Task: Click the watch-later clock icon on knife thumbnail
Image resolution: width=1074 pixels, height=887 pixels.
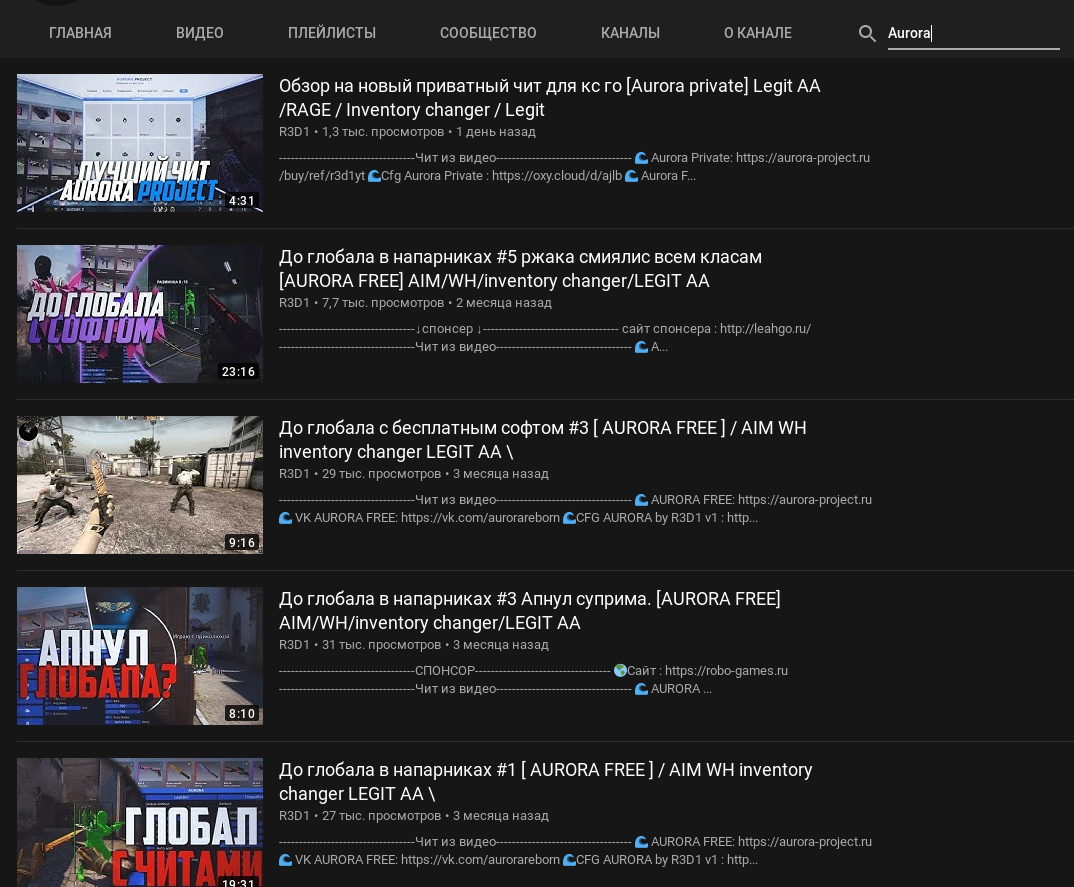Action: pyautogui.click(x=29, y=431)
